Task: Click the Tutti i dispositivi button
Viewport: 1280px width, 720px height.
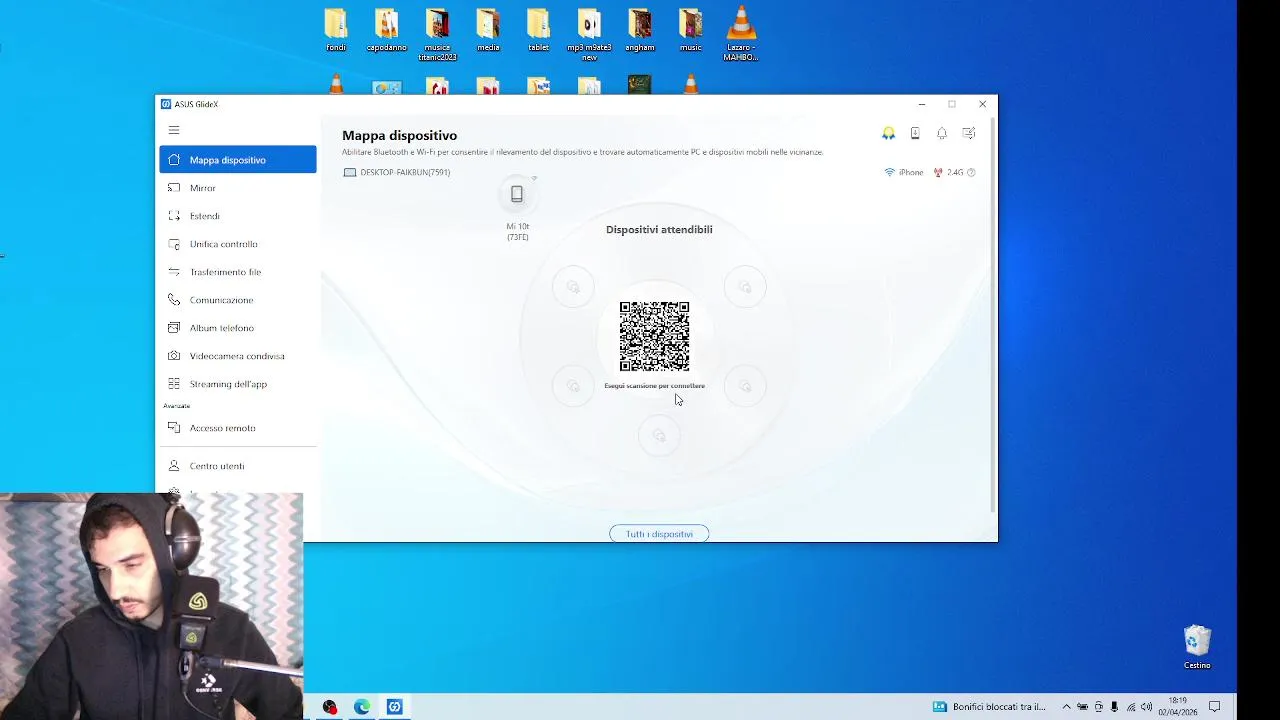Action: click(659, 534)
